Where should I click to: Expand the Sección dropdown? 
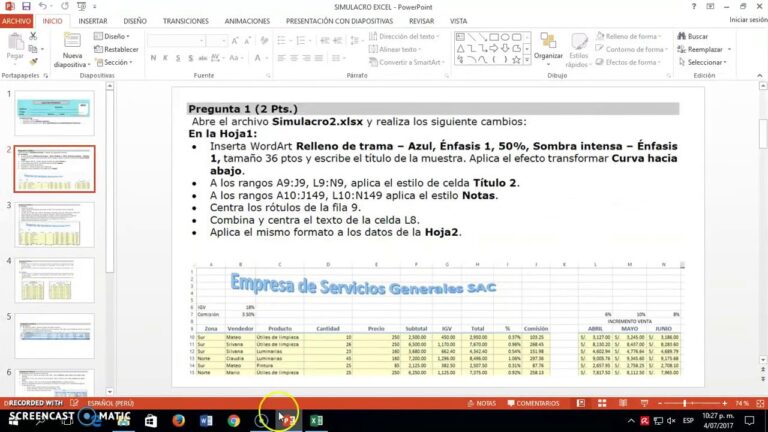point(116,62)
